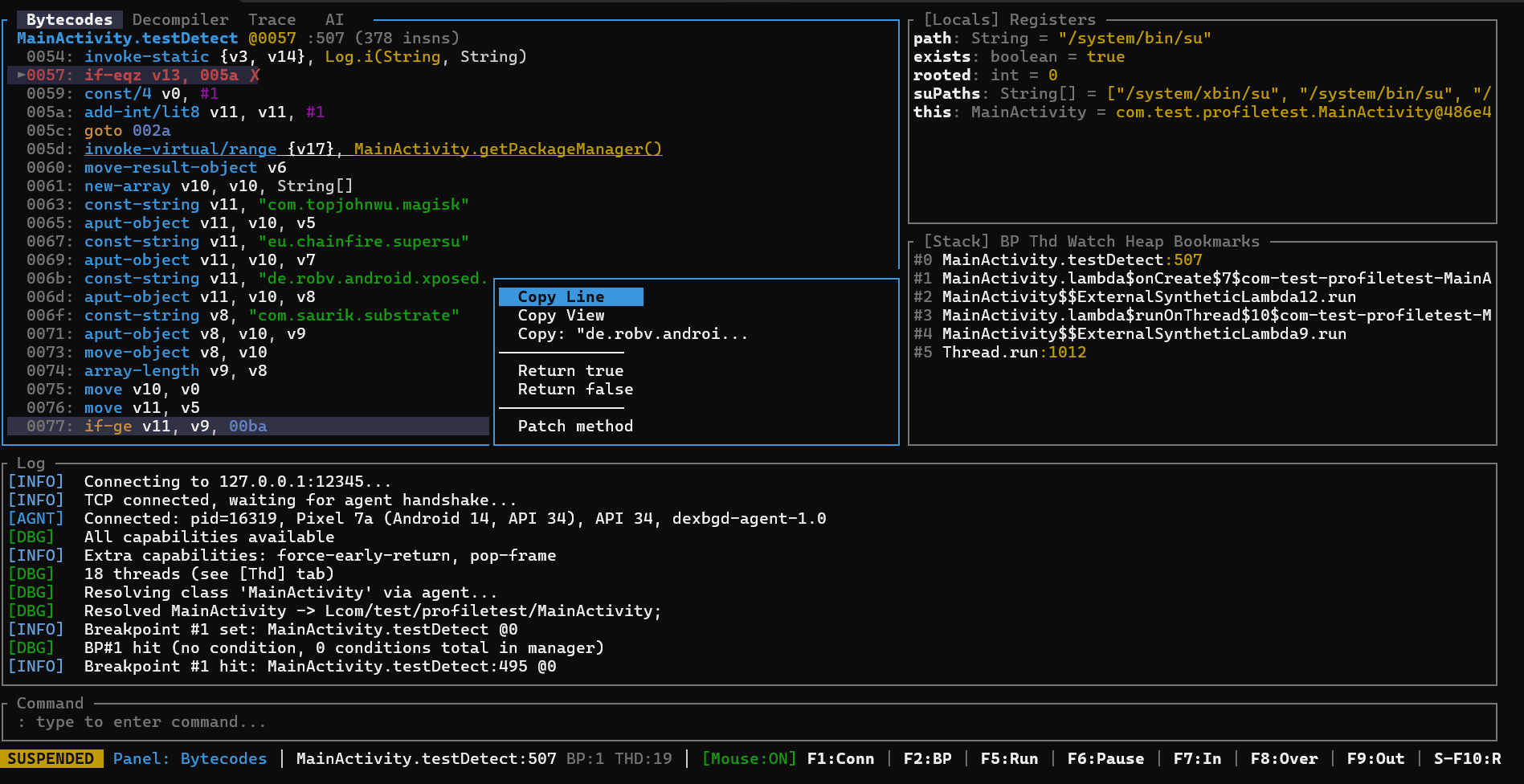This screenshot has height=784, width=1524.
Task: Click F1:Conn connection control
Action: tap(840, 758)
